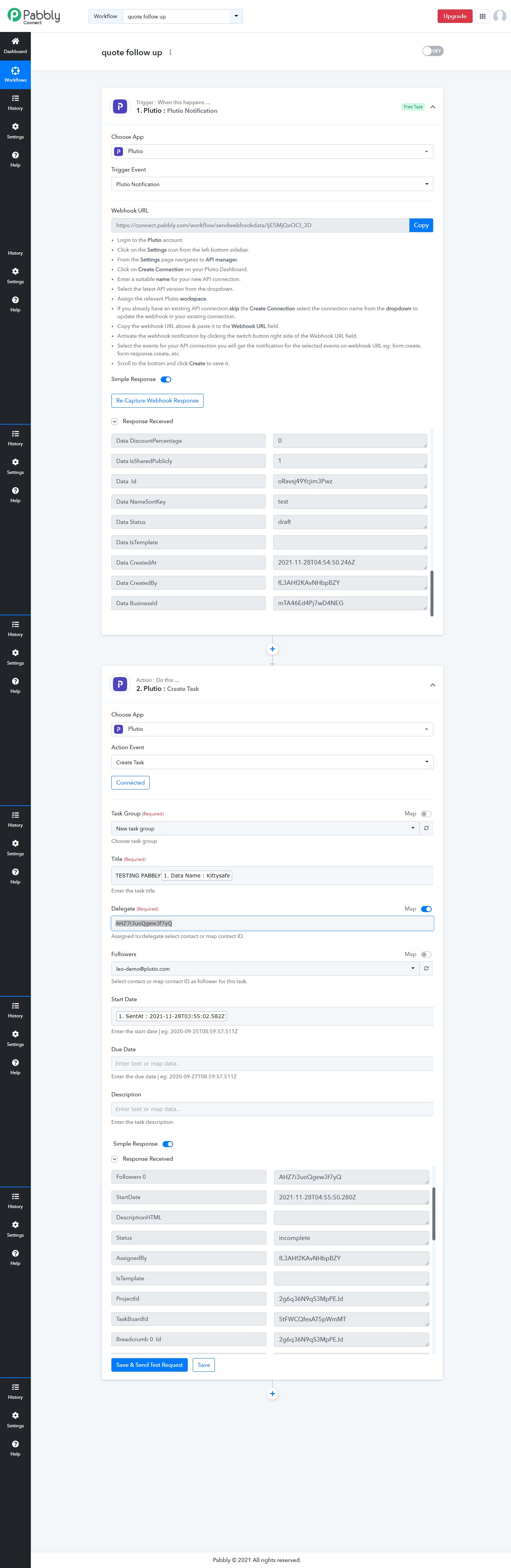Click Save & Send Test Request
Screen dimensions: 511x1568
click(149, 1365)
